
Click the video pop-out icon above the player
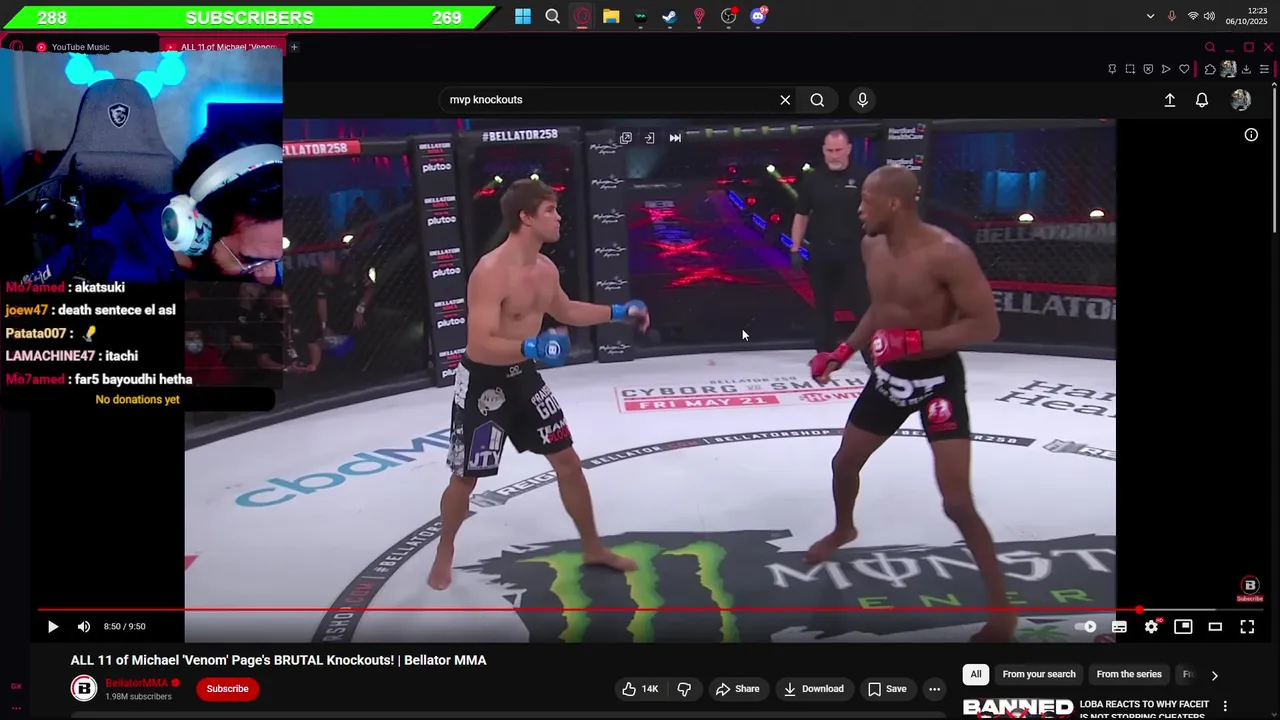coord(626,138)
